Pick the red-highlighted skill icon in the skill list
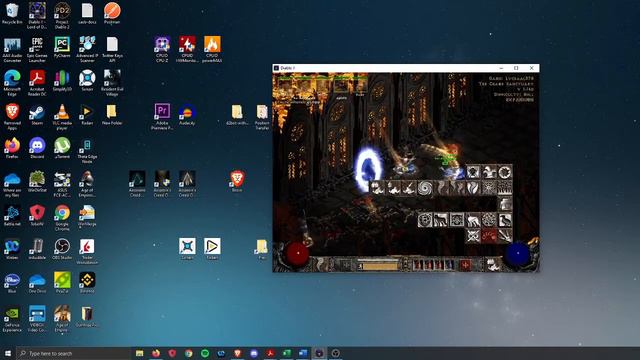The width and height of the screenshot is (640, 360). (489, 236)
